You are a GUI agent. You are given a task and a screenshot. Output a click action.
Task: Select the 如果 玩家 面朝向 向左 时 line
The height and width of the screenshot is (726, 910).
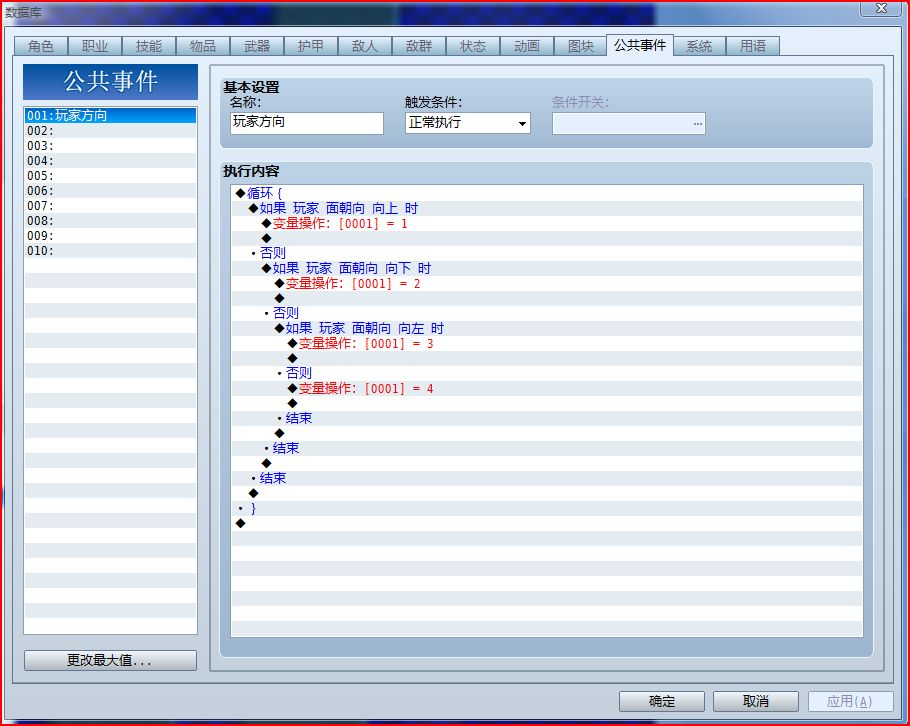click(x=547, y=328)
